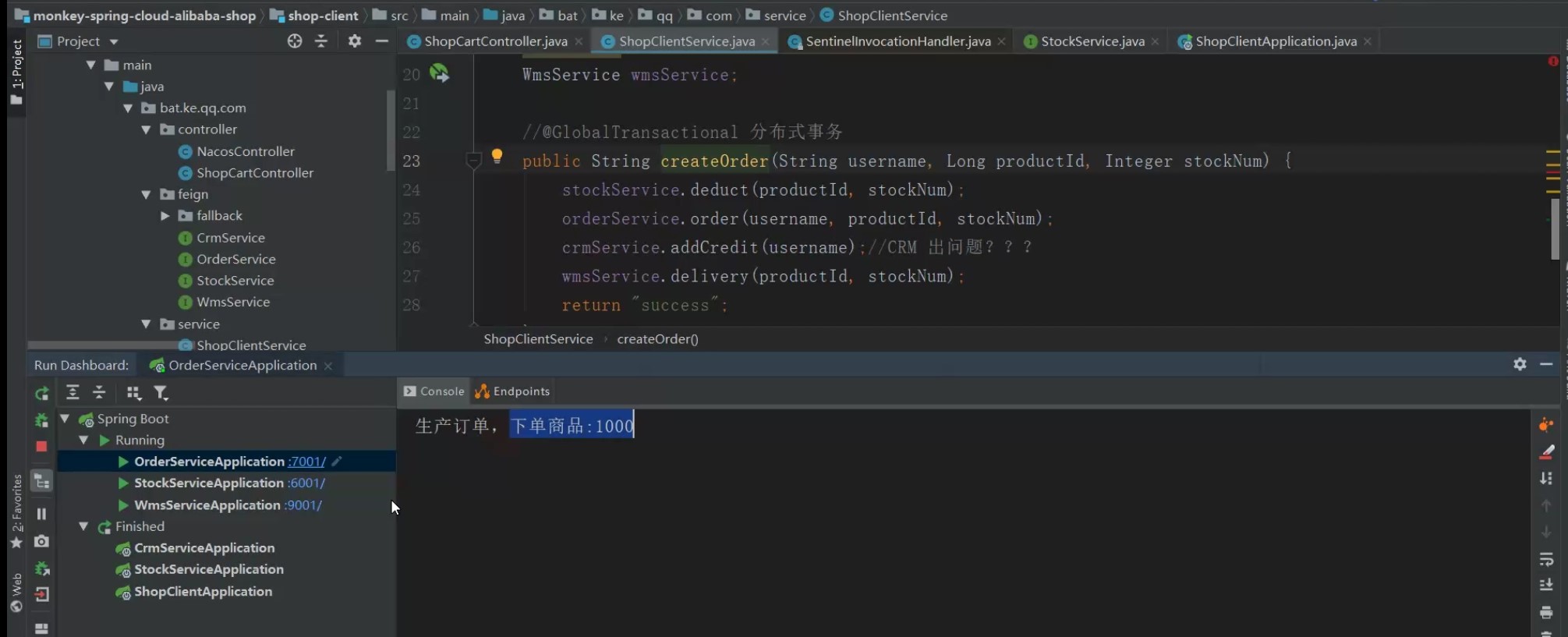The height and width of the screenshot is (637, 1568).
Task: Collapse the java folder in project tree
Action: coord(110,87)
